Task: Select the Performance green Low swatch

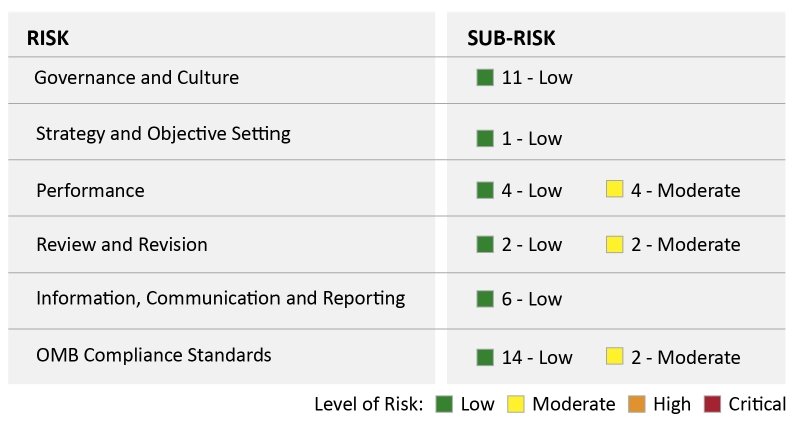Action: click(x=486, y=190)
